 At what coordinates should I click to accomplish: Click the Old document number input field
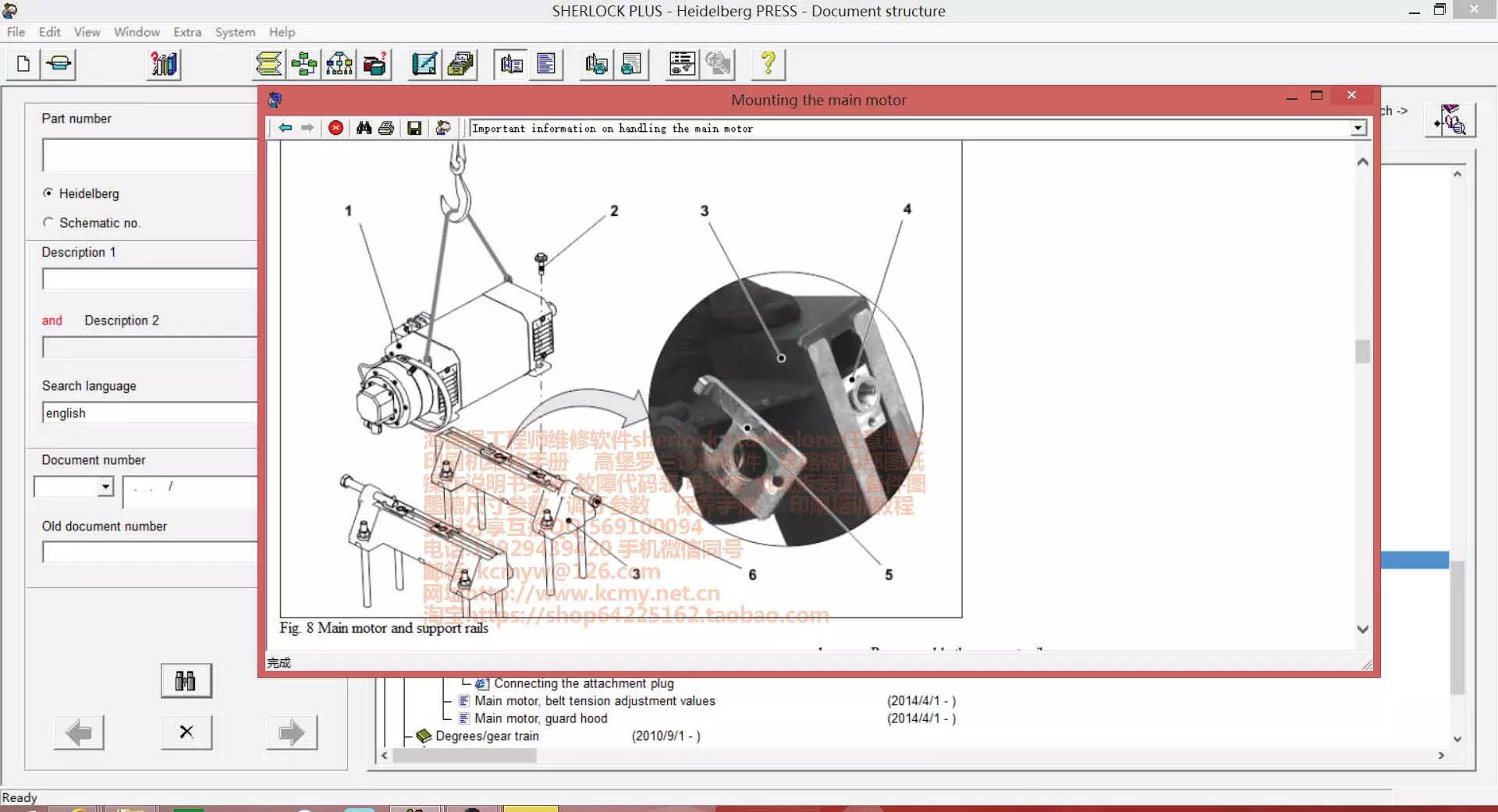(150, 552)
